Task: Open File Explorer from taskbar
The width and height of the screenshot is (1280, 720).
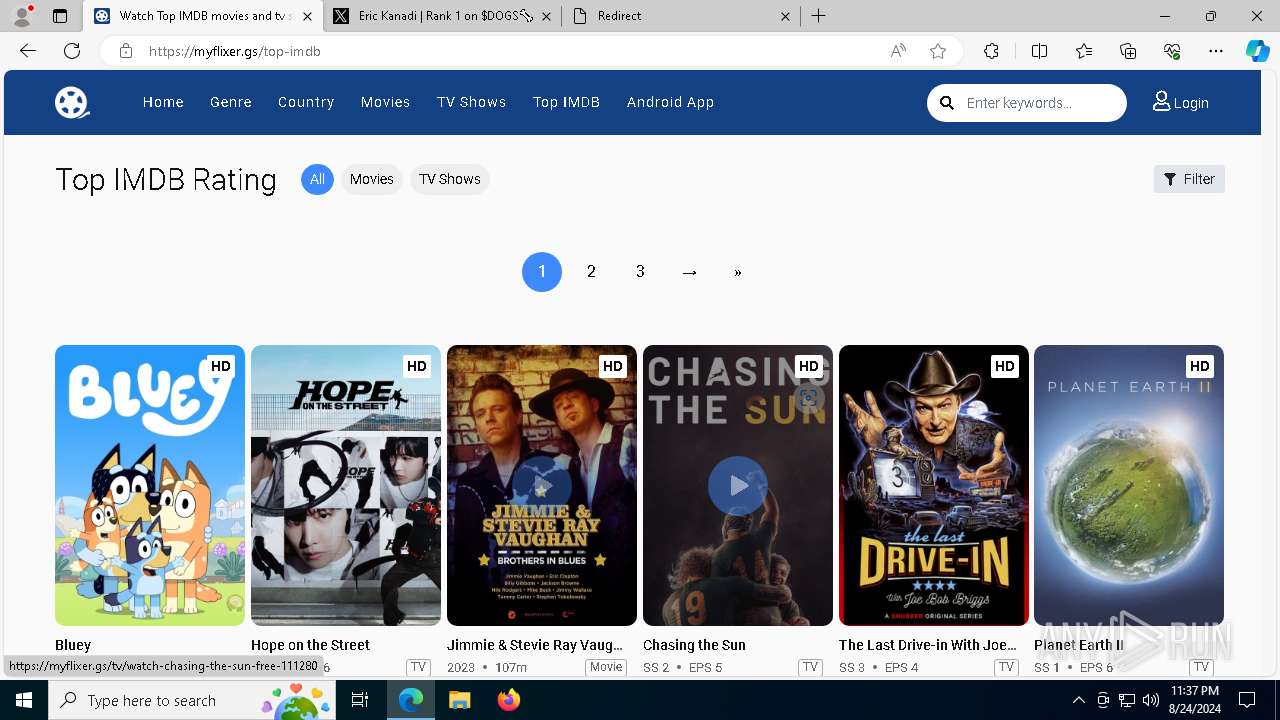Action: (x=460, y=700)
